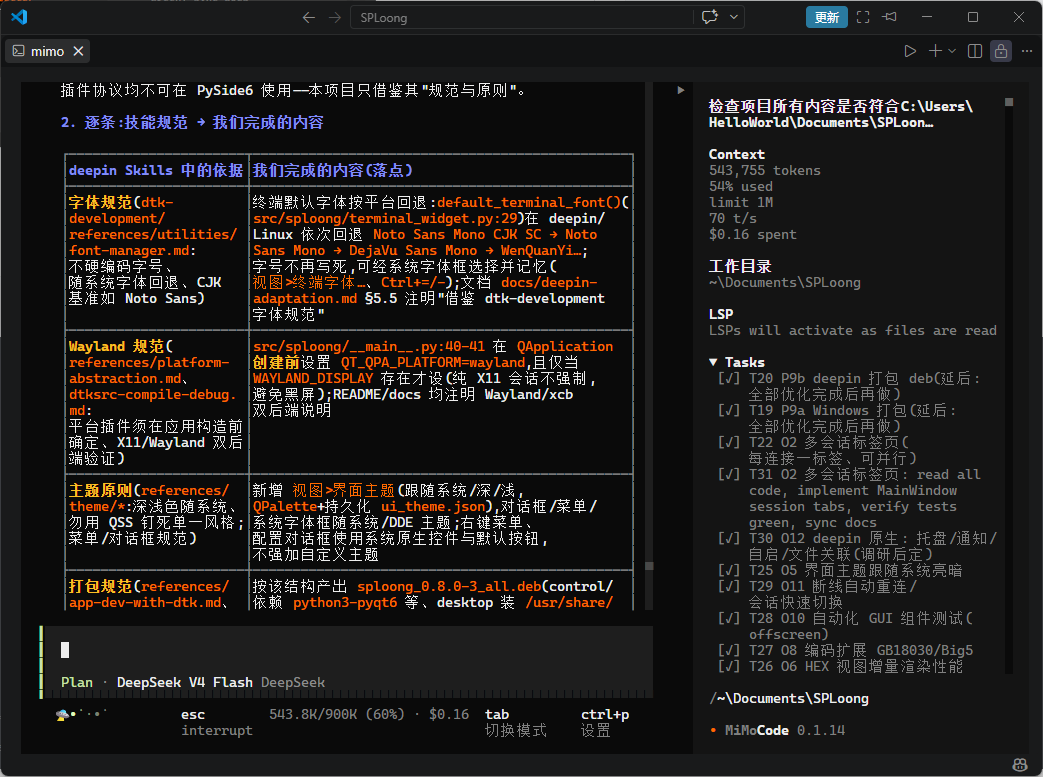Switch to the mimo tab
The image size is (1043, 777).
pos(48,51)
